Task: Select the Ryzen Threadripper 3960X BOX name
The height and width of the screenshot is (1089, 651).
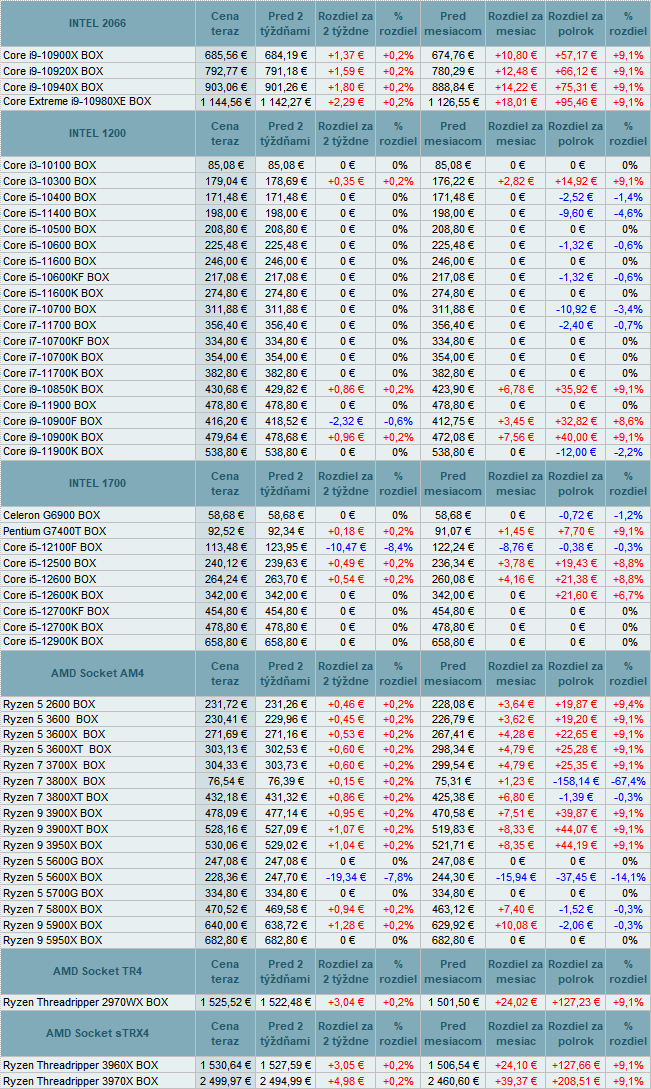Action: click(81, 1065)
